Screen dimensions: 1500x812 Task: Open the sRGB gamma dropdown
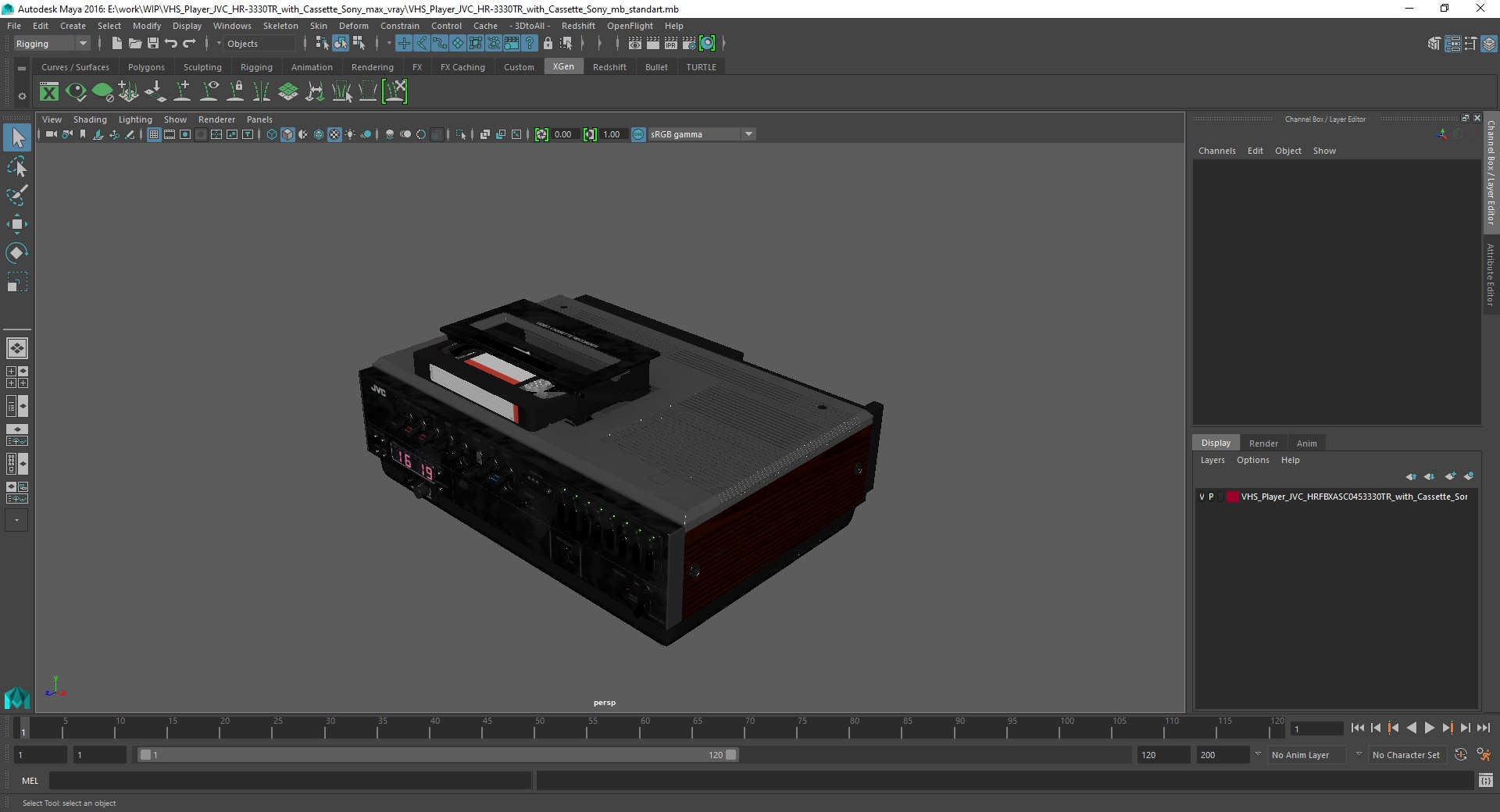coord(702,134)
